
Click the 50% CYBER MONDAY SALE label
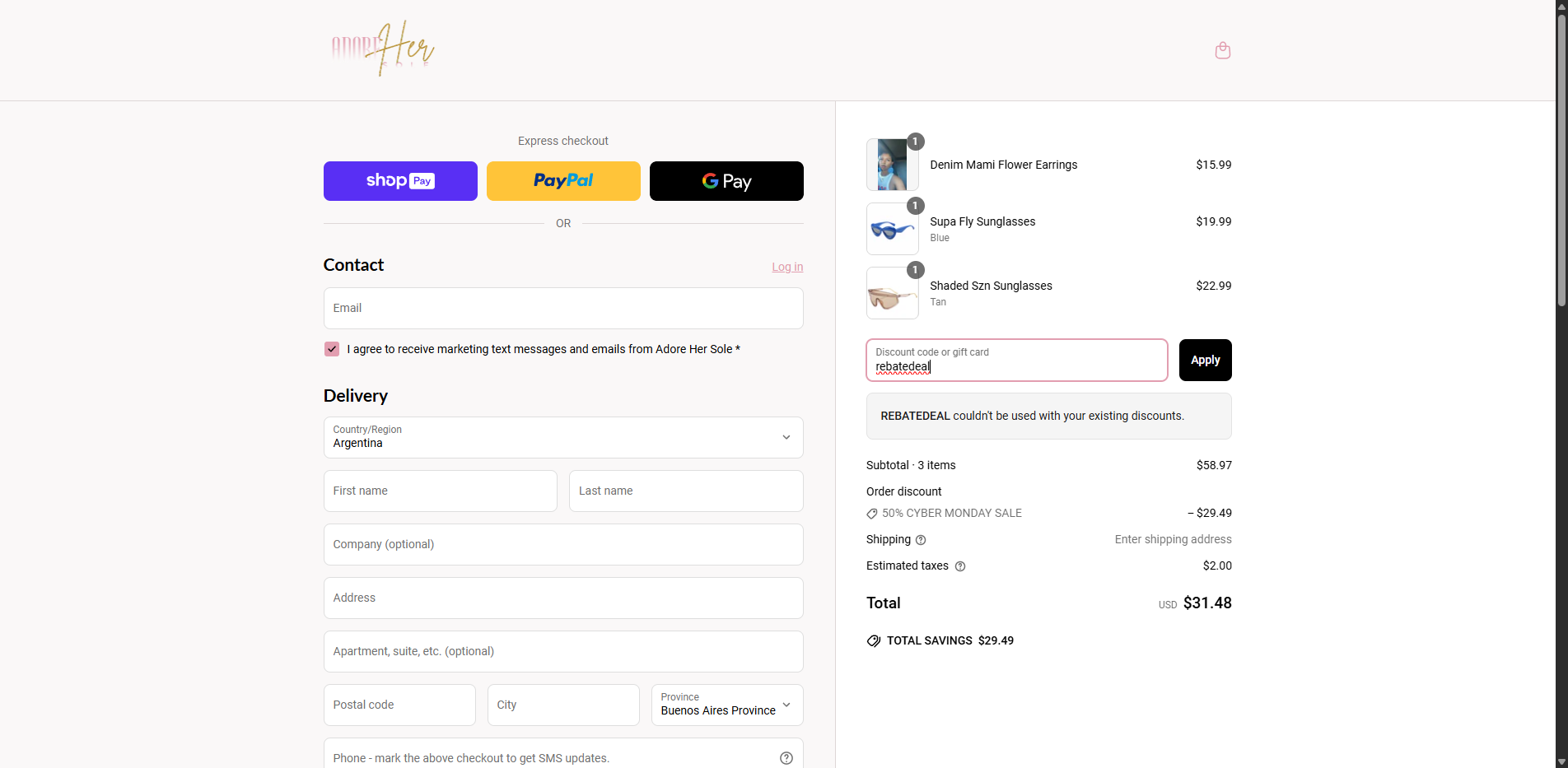[951, 513]
